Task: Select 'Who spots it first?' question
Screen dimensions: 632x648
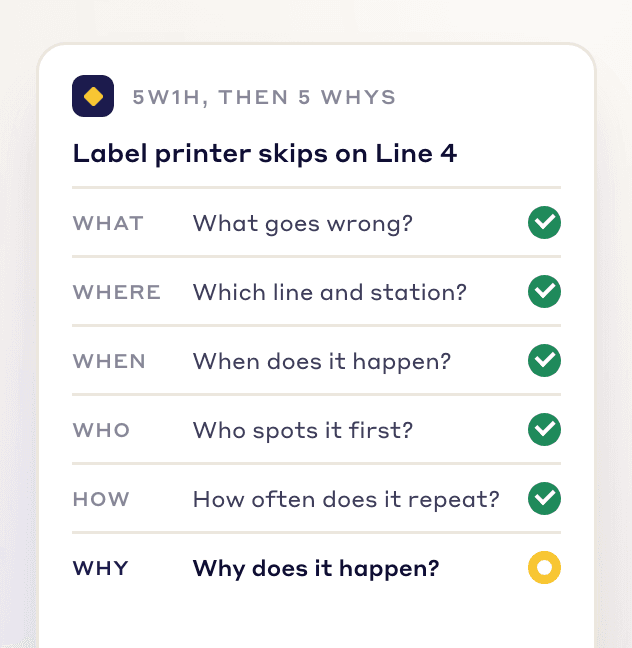Action: point(303,431)
